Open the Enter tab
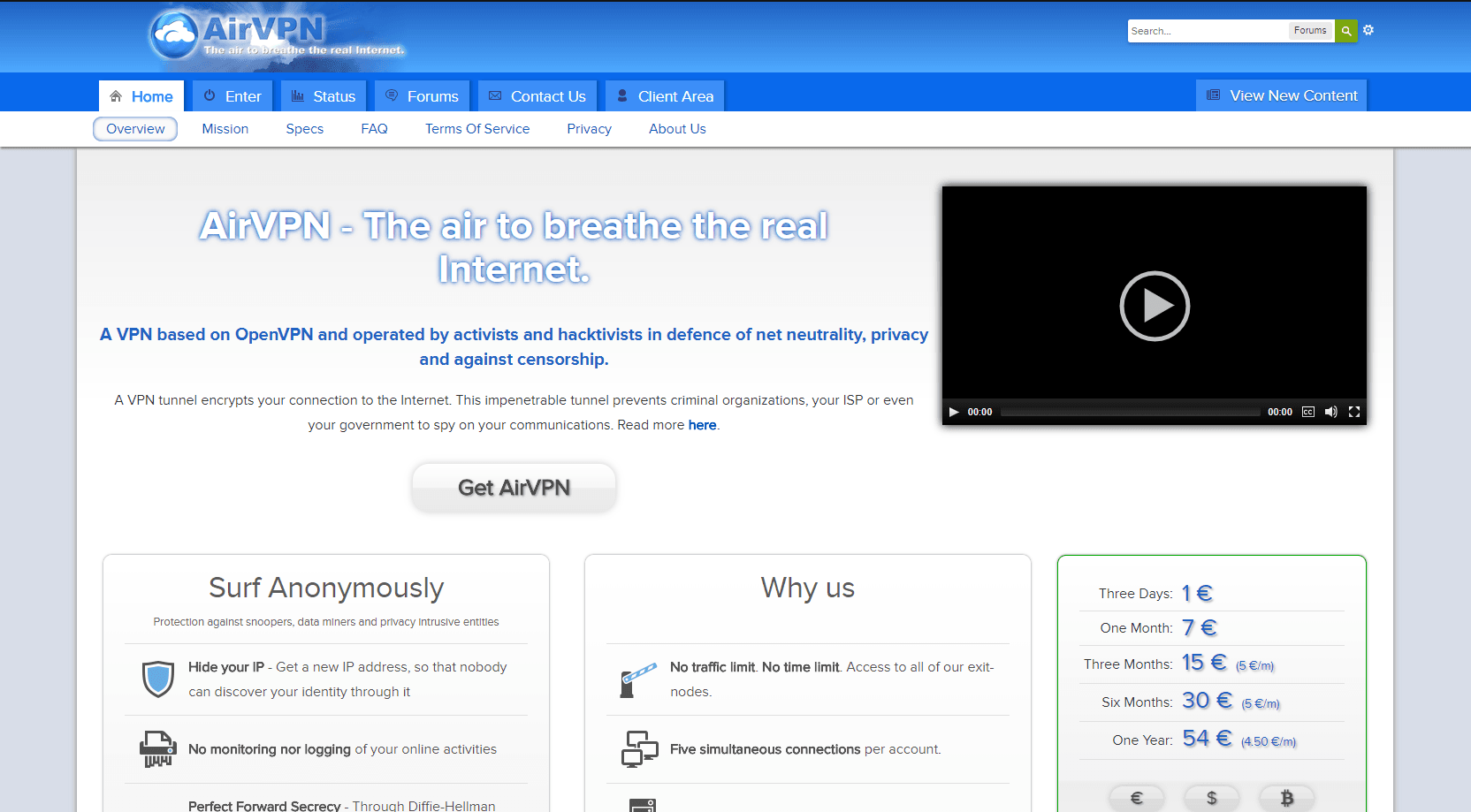Viewport: 1471px width, 812px height. [x=232, y=96]
